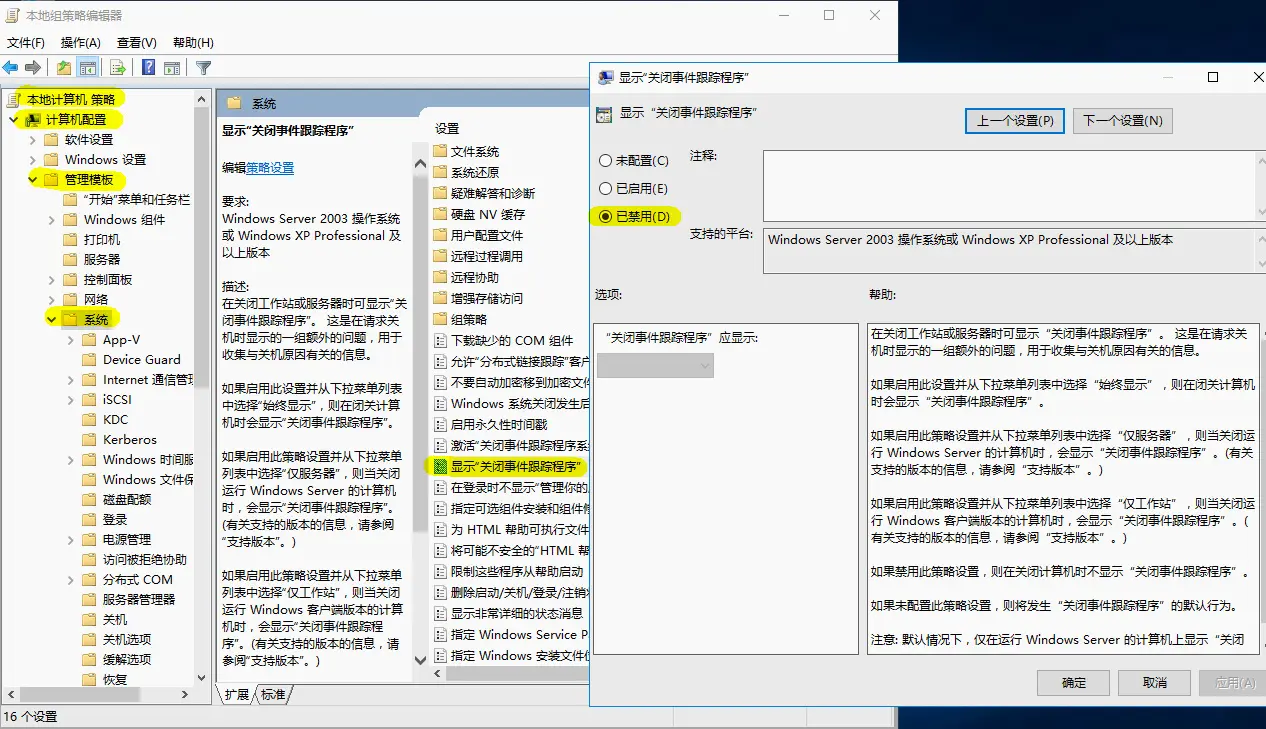Select the 已启用(E) radio button

[605, 188]
